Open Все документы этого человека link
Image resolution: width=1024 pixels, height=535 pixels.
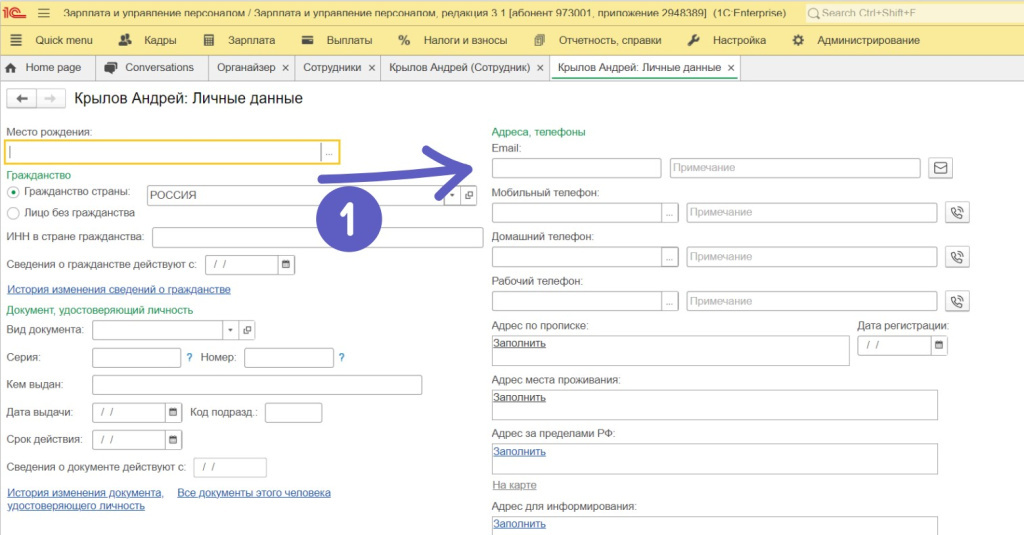pyautogui.click(x=253, y=492)
